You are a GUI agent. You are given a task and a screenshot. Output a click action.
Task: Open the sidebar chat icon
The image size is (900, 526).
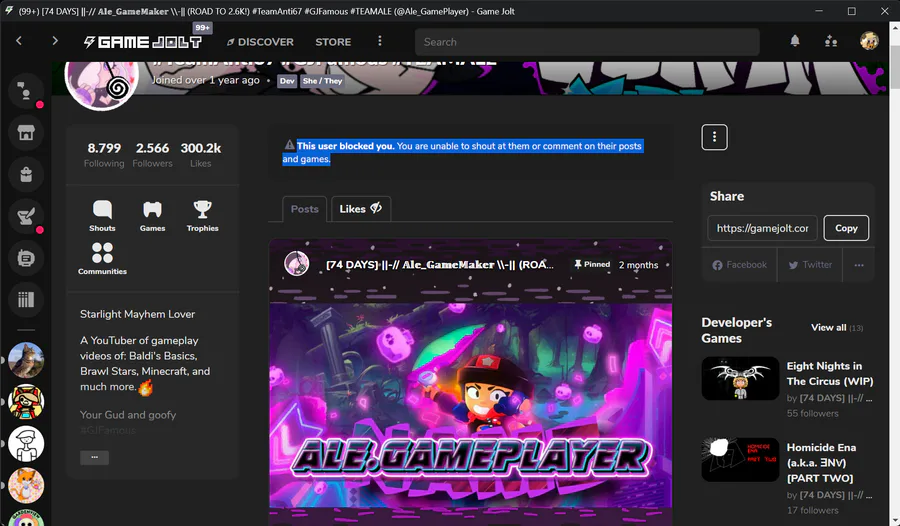pos(26,91)
